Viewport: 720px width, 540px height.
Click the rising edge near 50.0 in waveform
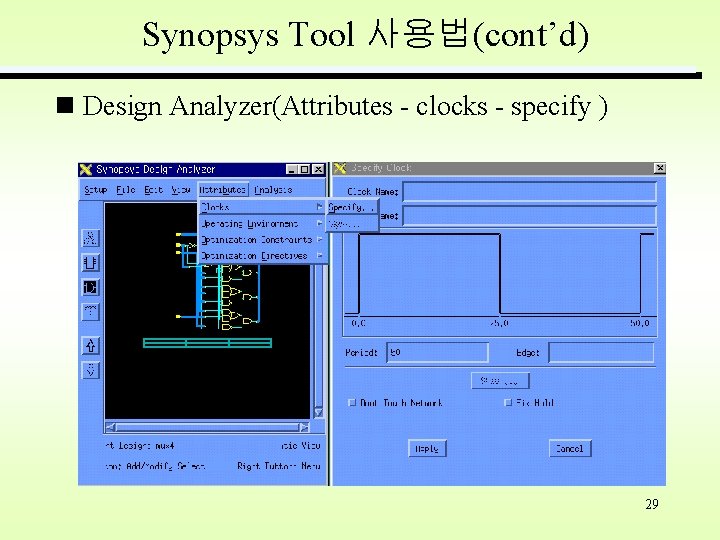(641, 274)
